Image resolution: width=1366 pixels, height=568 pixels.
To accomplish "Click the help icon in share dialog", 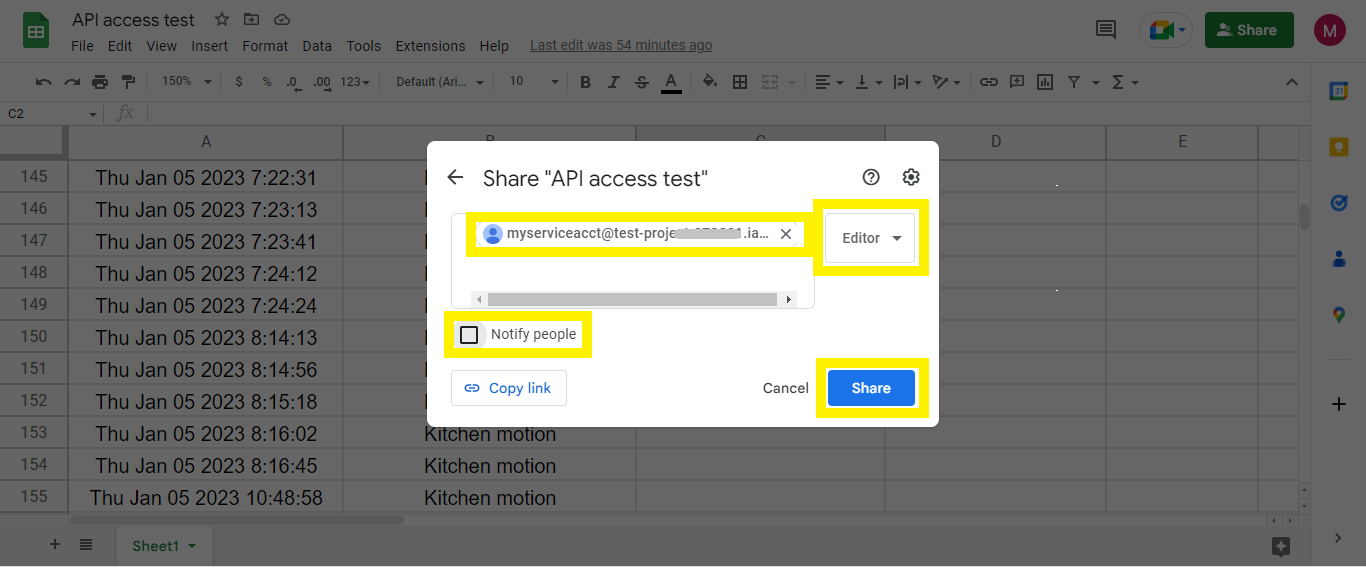I will [x=871, y=177].
